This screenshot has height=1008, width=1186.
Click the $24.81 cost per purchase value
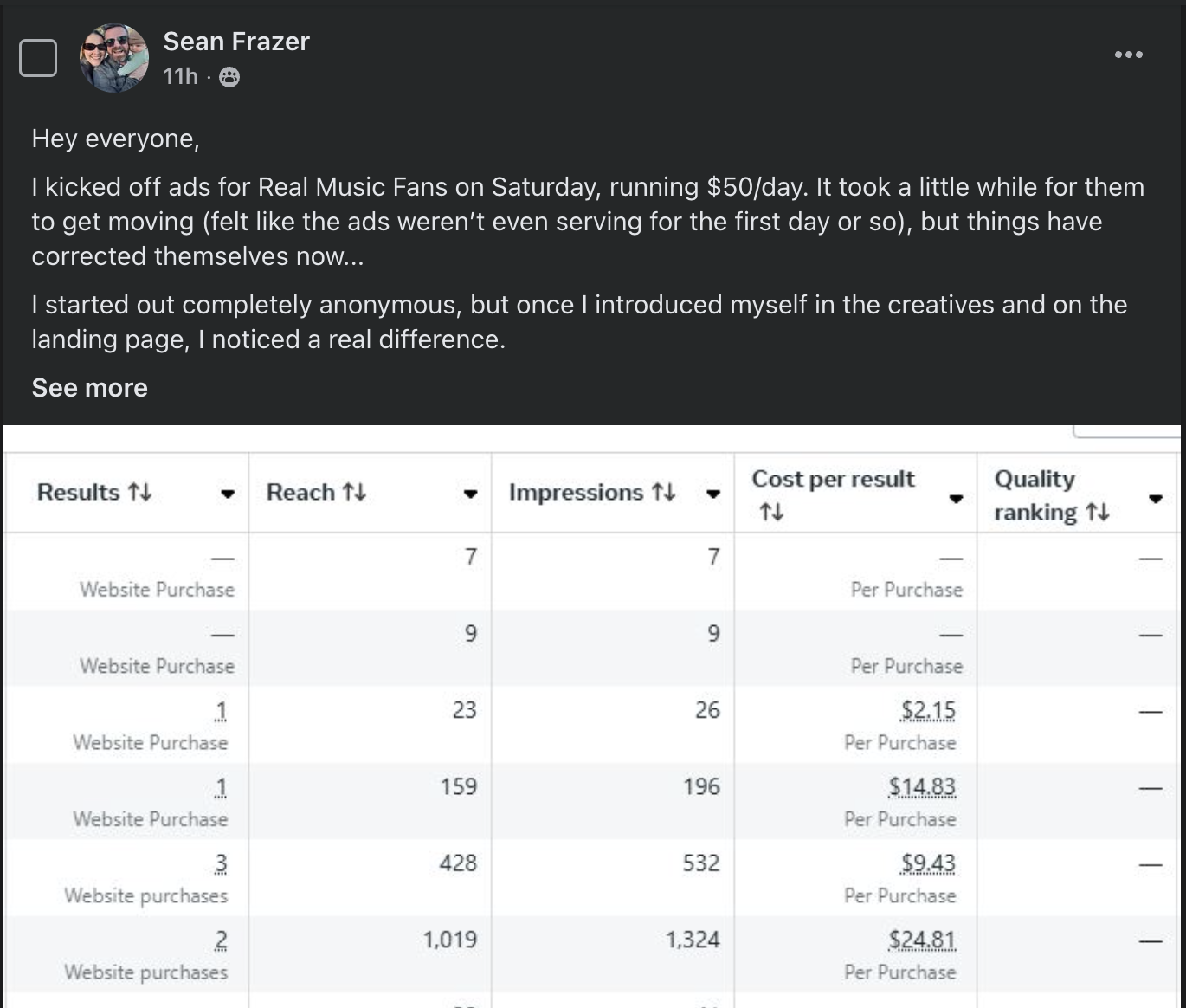[x=922, y=940]
